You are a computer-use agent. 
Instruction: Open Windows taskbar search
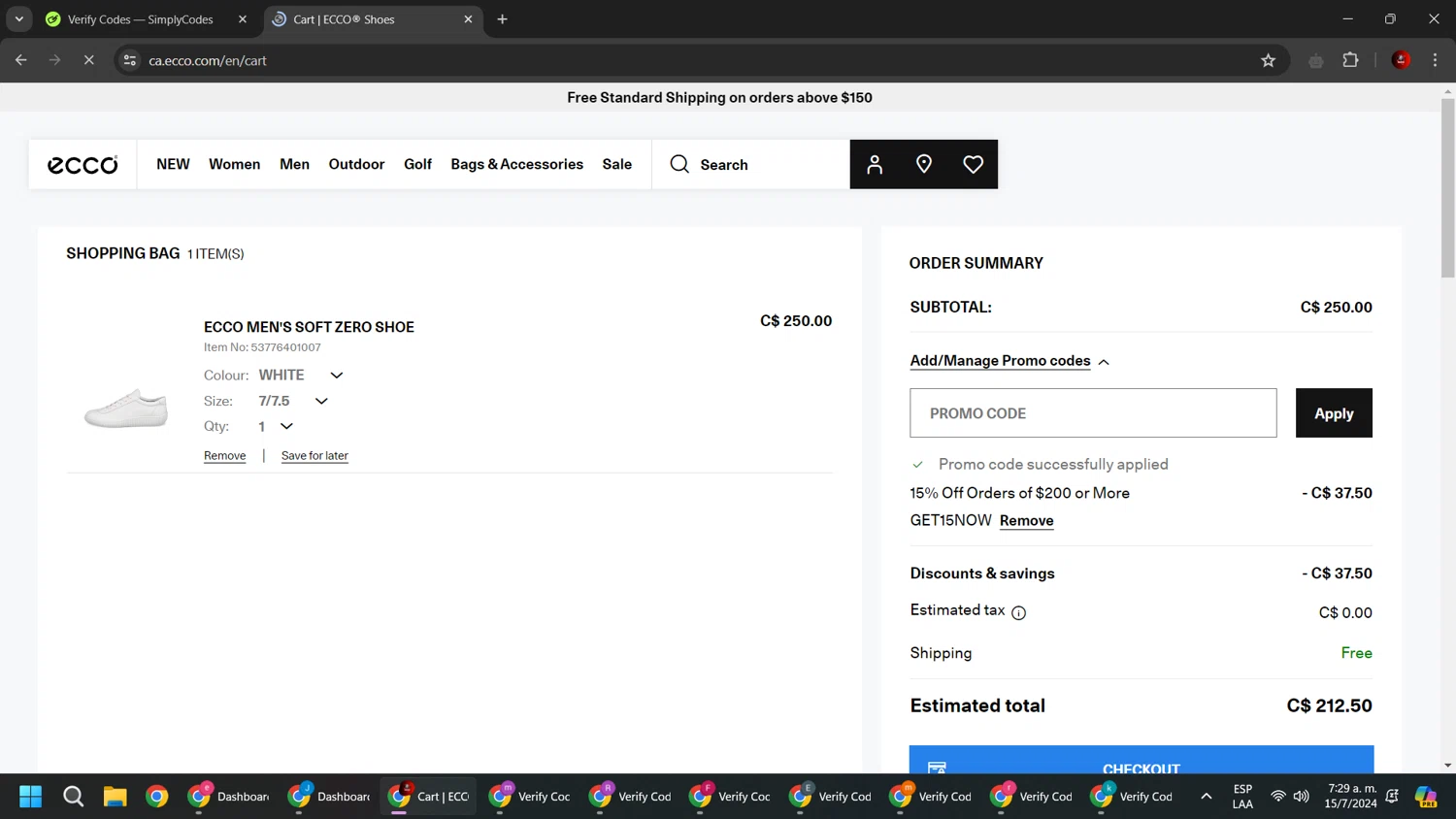coord(73,797)
